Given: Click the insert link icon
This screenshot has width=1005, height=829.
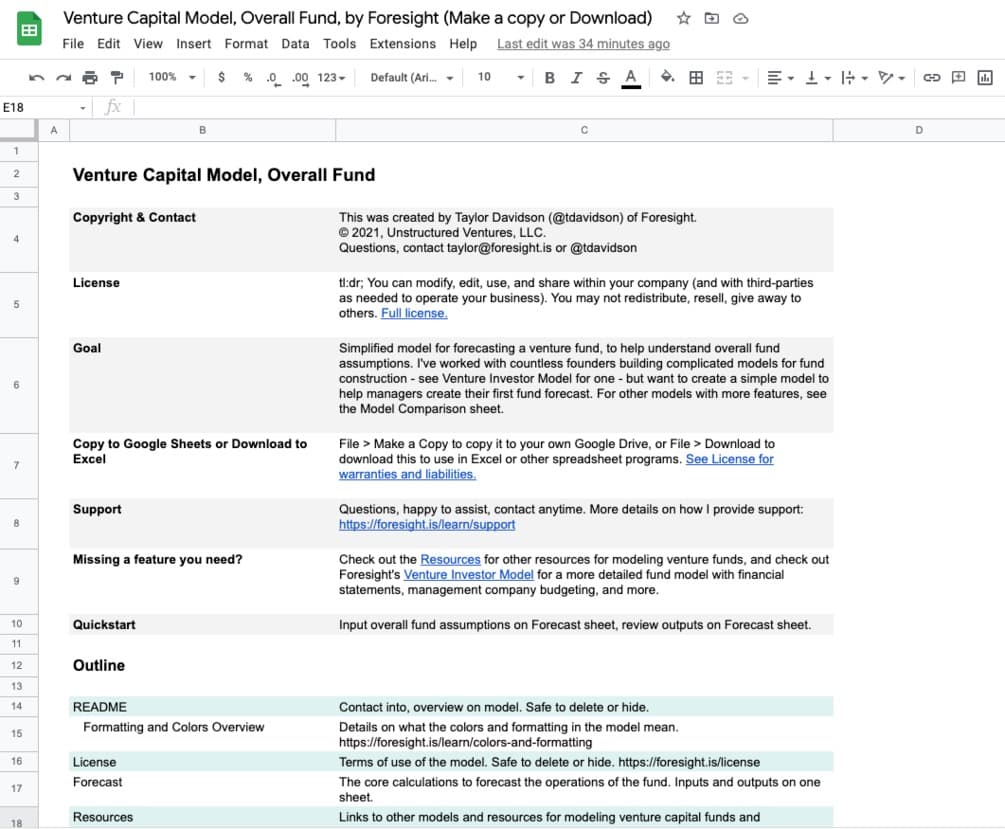Looking at the screenshot, I should click(x=931, y=77).
